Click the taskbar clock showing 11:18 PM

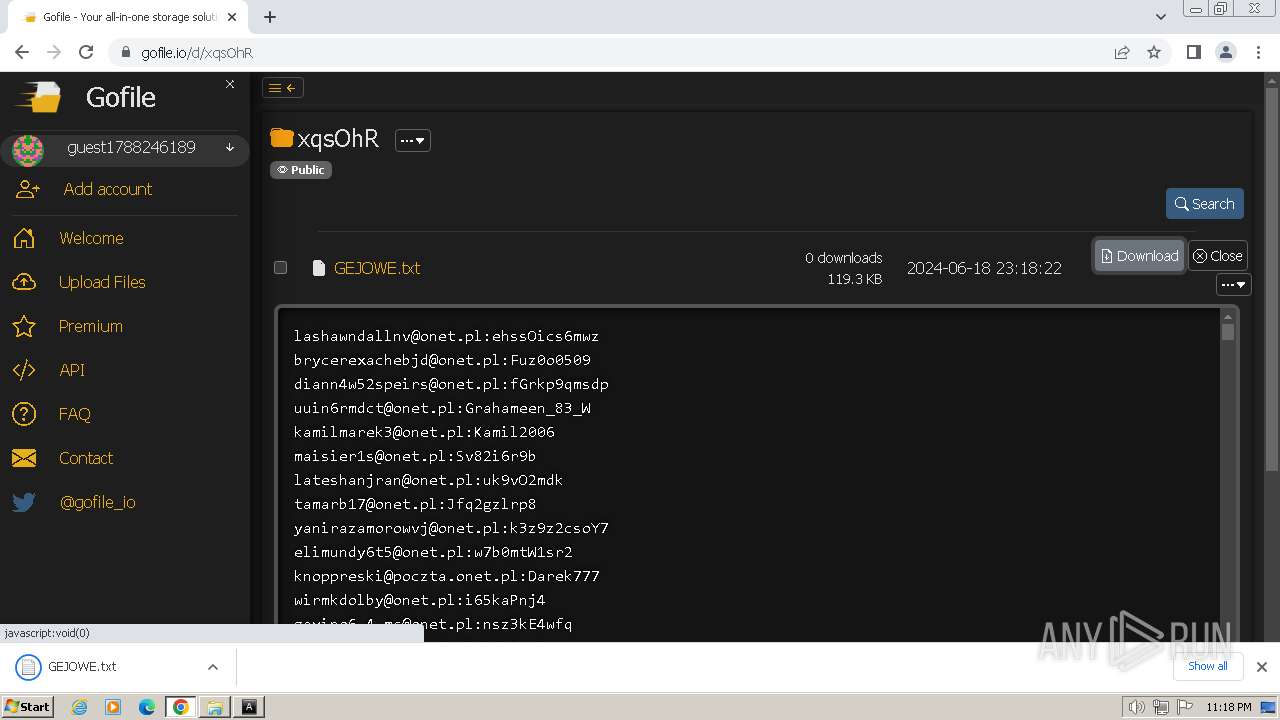click(1229, 707)
